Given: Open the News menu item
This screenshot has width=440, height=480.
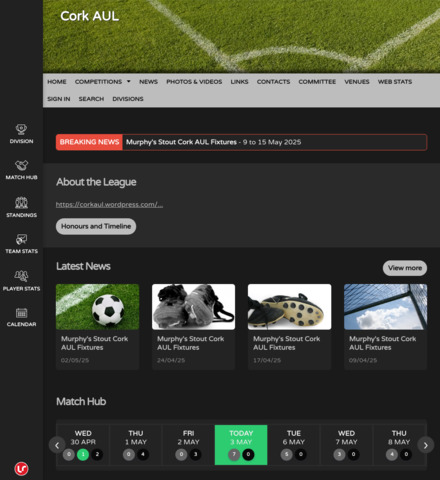Looking at the screenshot, I should point(148,82).
